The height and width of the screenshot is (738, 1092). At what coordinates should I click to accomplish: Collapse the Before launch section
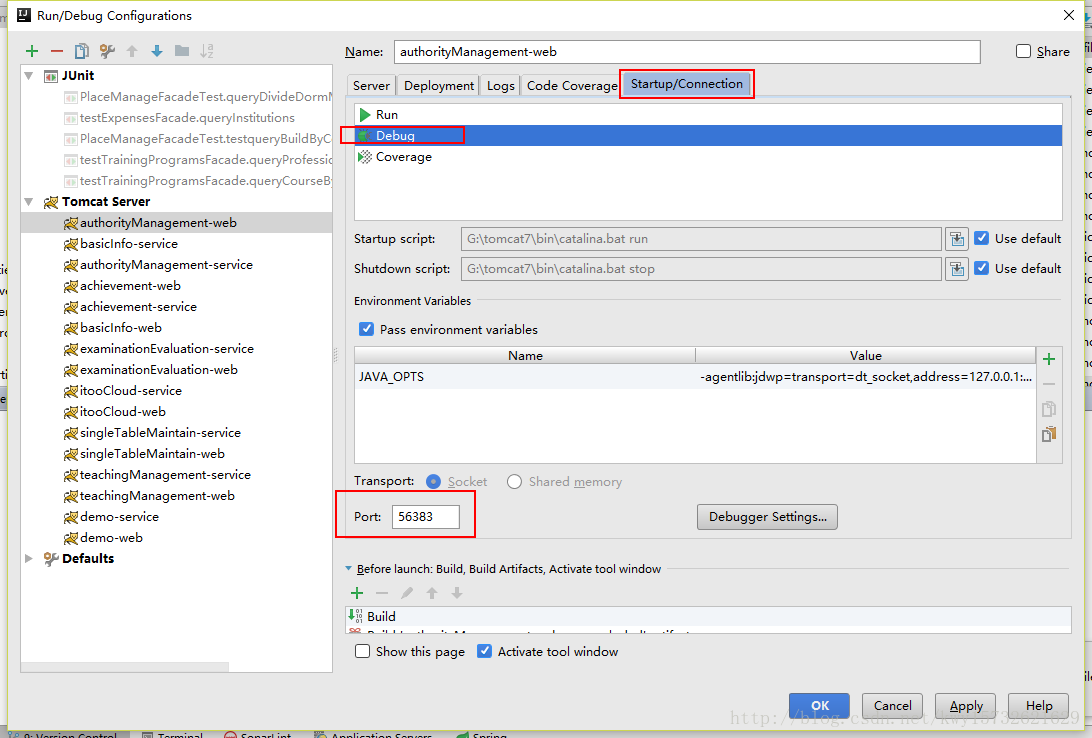pyautogui.click(x=348, y=569)
